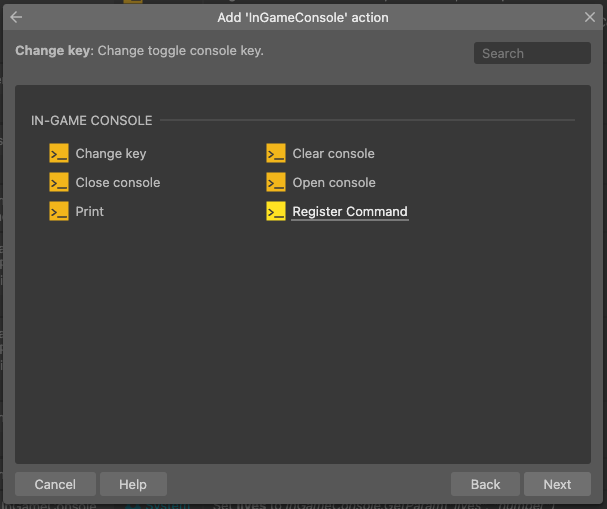Choose the 'Close console' action text

[x=118, y=183]
